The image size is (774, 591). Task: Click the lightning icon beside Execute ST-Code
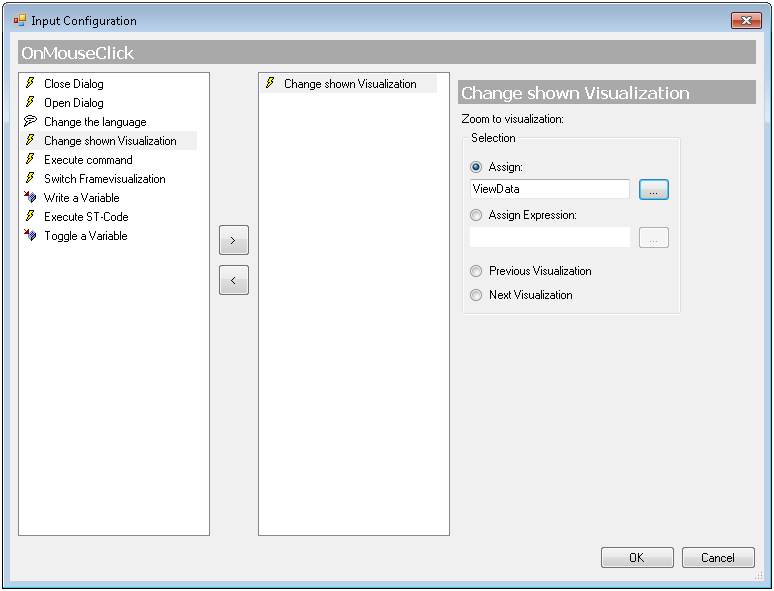click(x=30, y=216)
